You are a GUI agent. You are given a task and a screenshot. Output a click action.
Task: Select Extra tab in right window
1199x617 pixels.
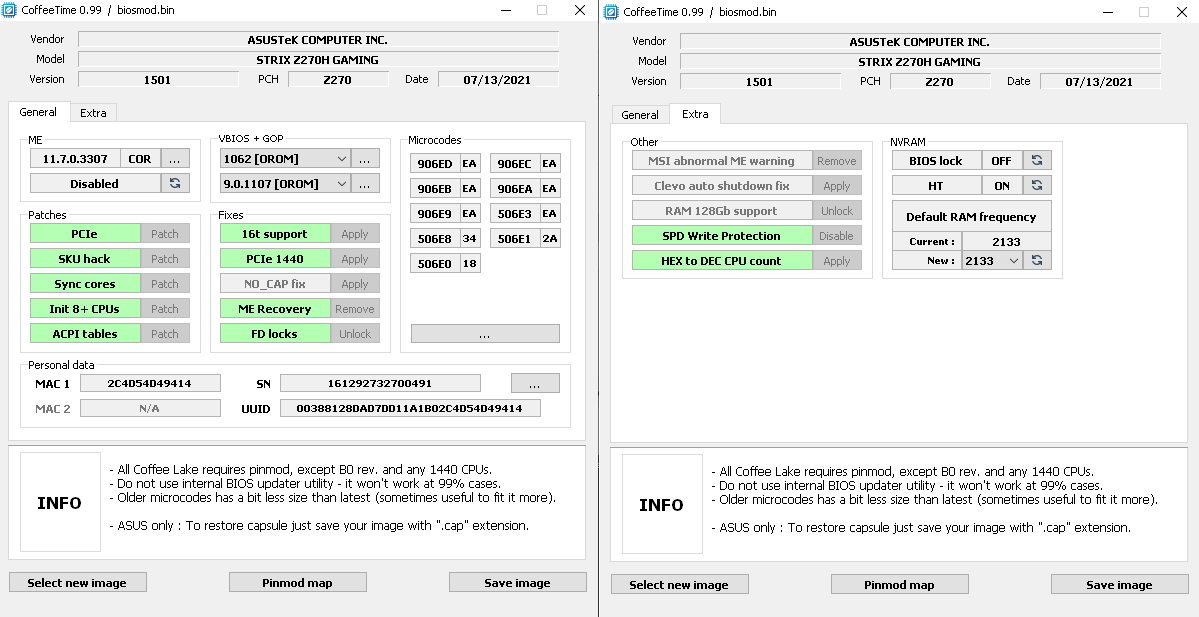tap(694, 114)
